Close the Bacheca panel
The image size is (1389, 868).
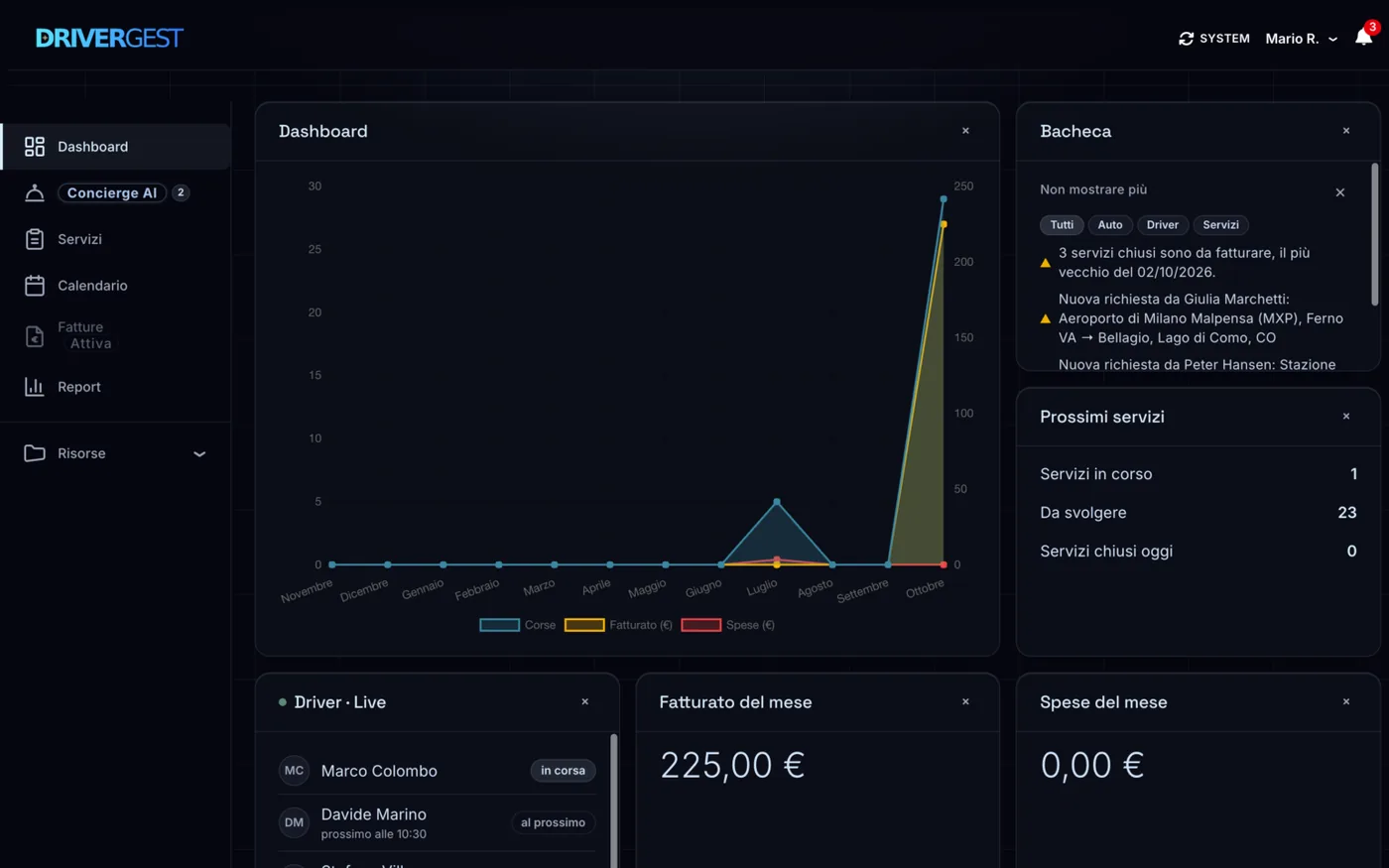point(1346,131)
